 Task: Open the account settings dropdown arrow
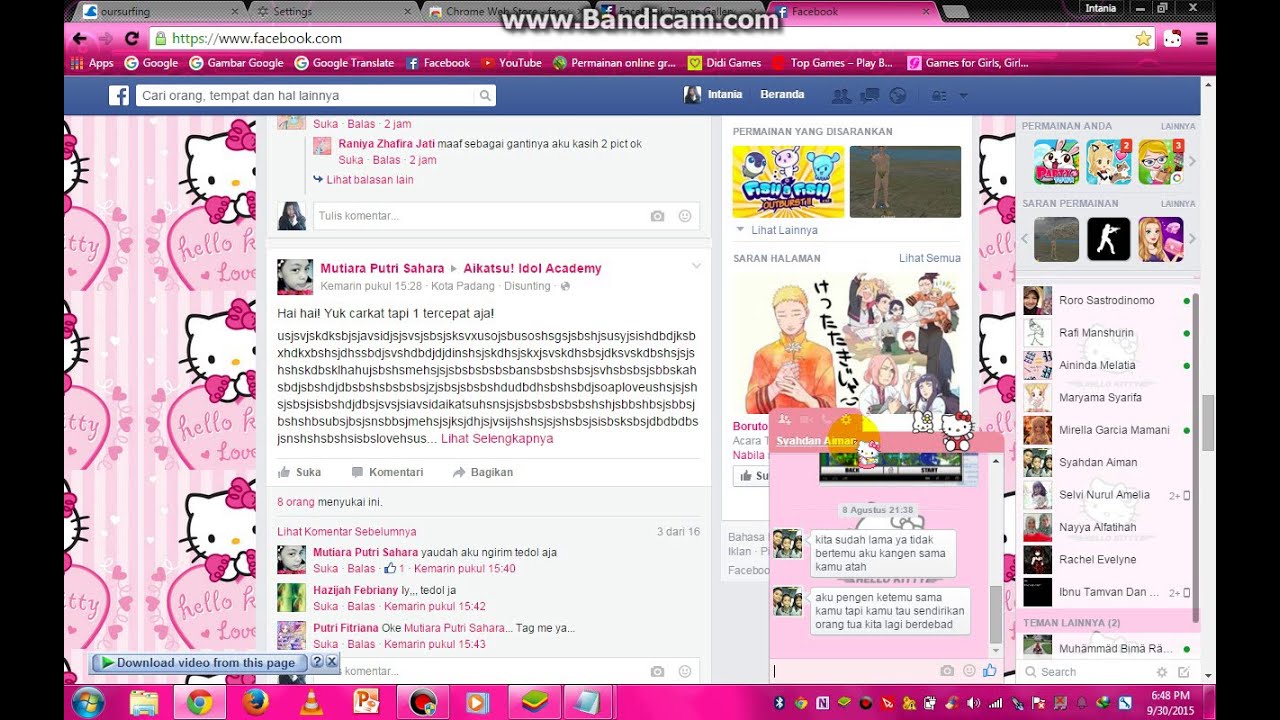tap(963, 94)
